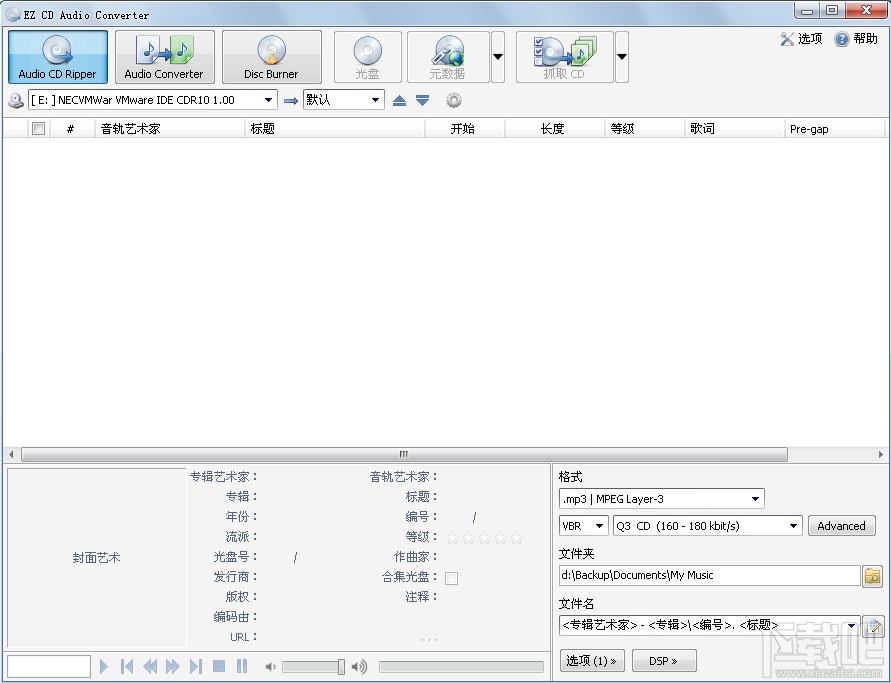Toggle the select-all tracks checkbox
Screen dimensions: 891x683
click(x=37, y=128)
